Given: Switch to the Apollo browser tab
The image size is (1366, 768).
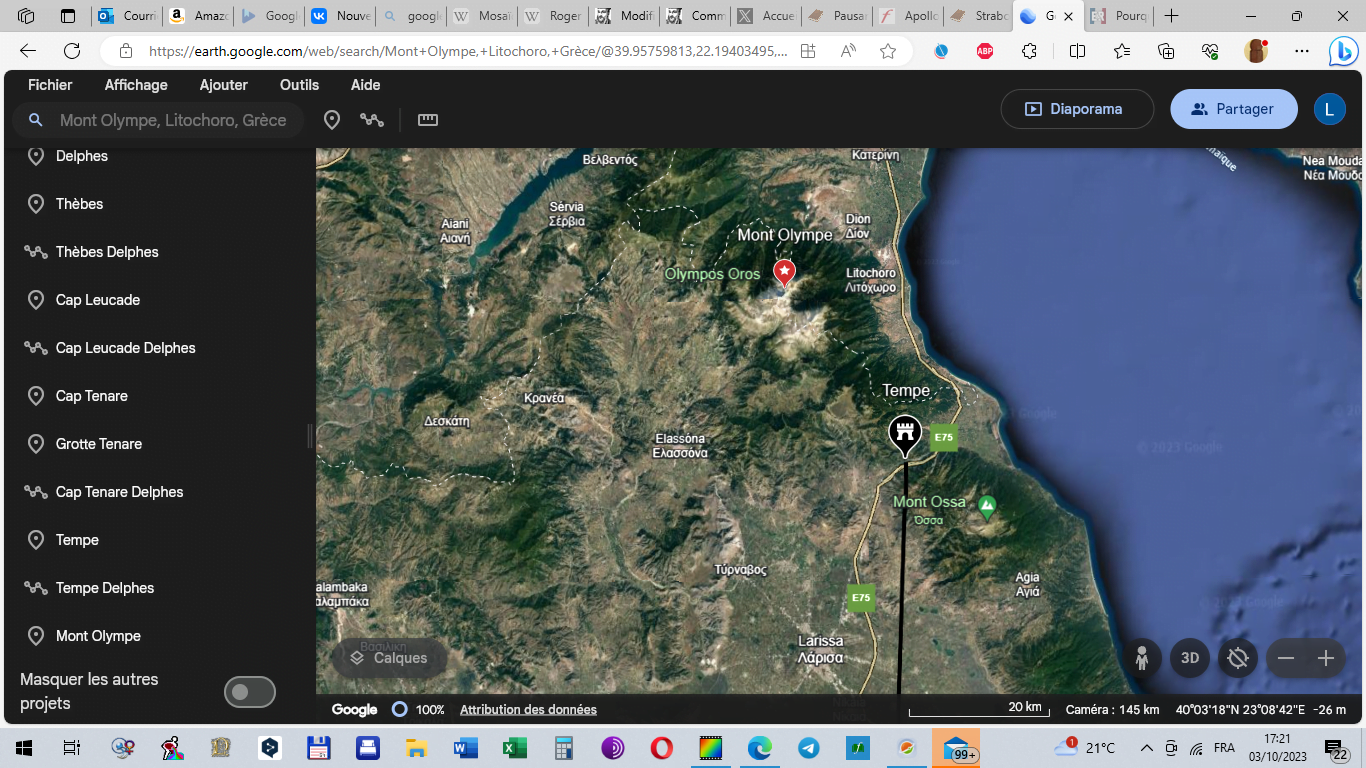Looking at the screenshot, I should point(906,16).
